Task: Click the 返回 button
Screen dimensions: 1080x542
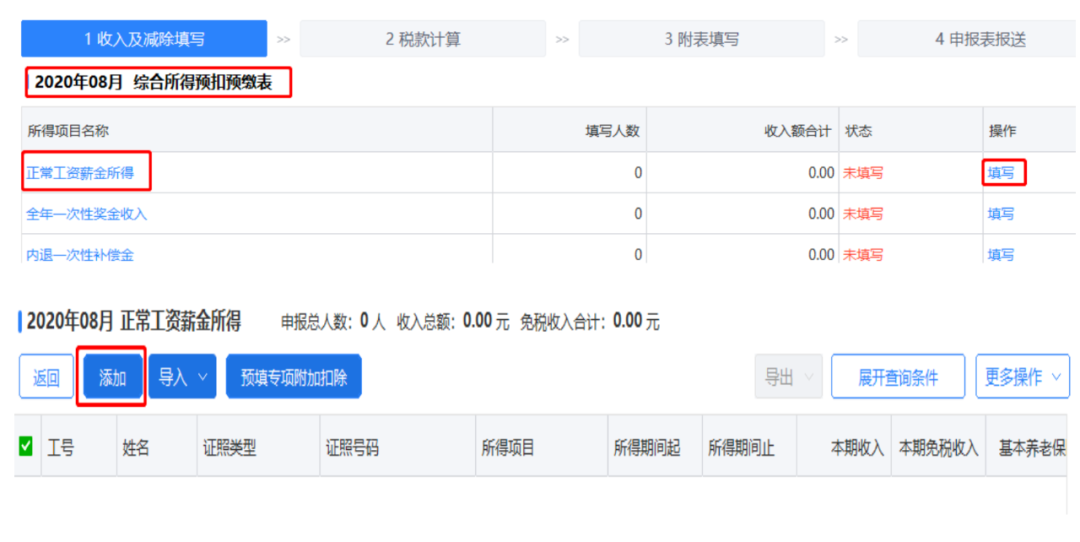Action: (x=46, y=377)
